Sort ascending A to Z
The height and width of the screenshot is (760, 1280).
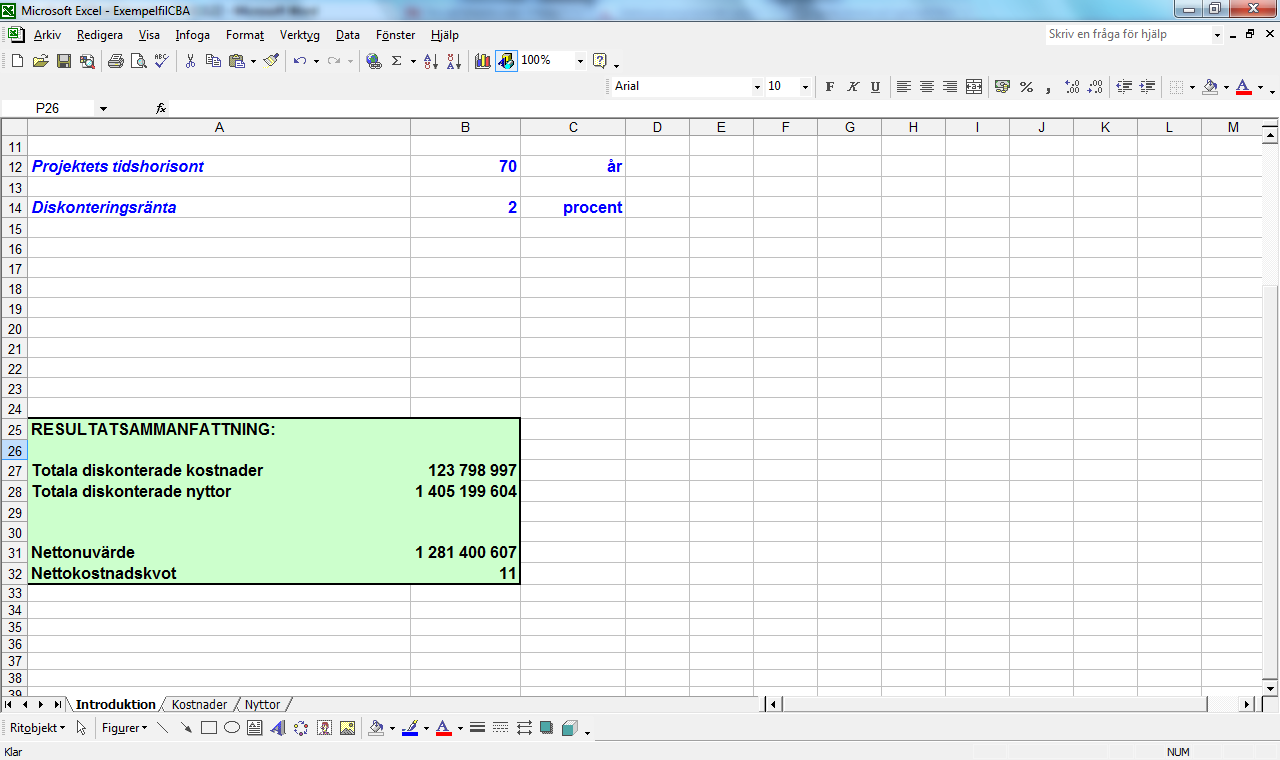click(x=431, y=61)
